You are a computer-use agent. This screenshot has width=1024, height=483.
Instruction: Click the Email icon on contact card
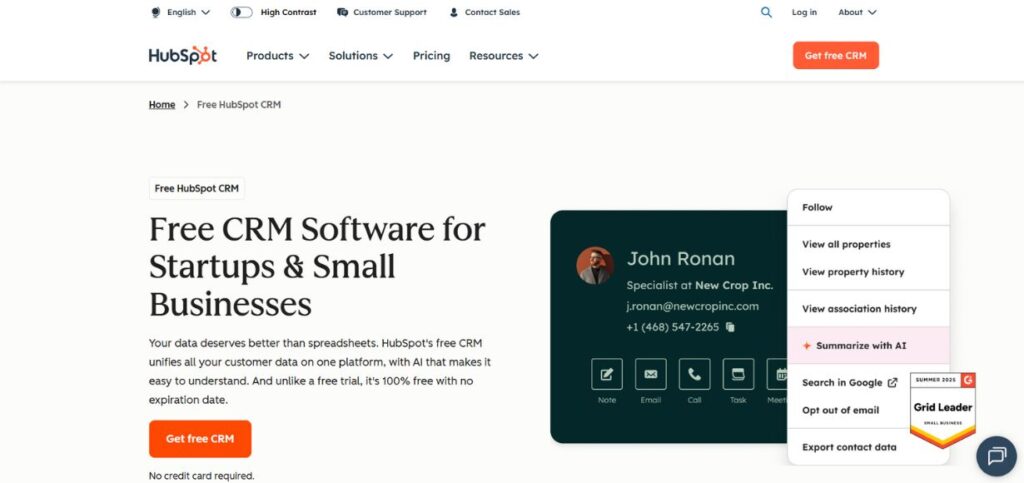click(650, 374)
